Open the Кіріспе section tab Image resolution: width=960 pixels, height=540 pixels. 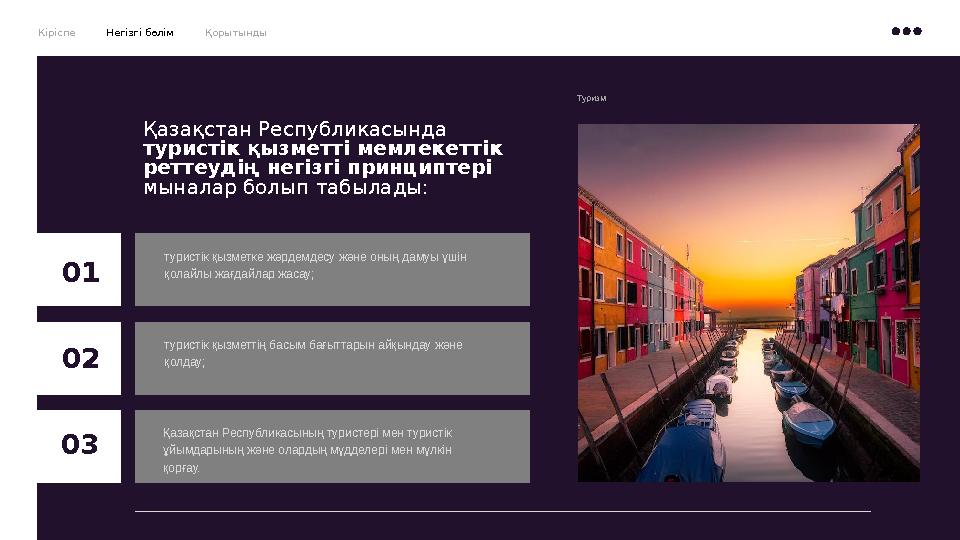pos(56,32)
